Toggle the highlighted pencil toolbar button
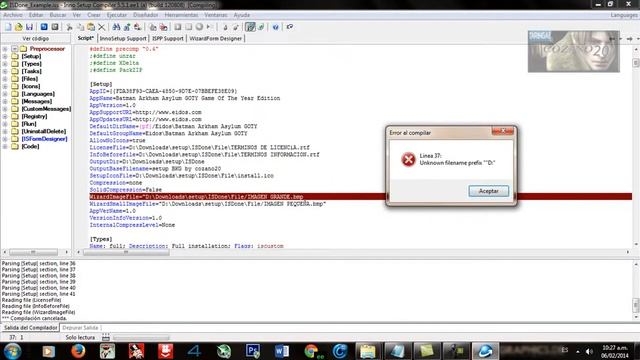This screenshot has width=640, height=360. point(250,27)
